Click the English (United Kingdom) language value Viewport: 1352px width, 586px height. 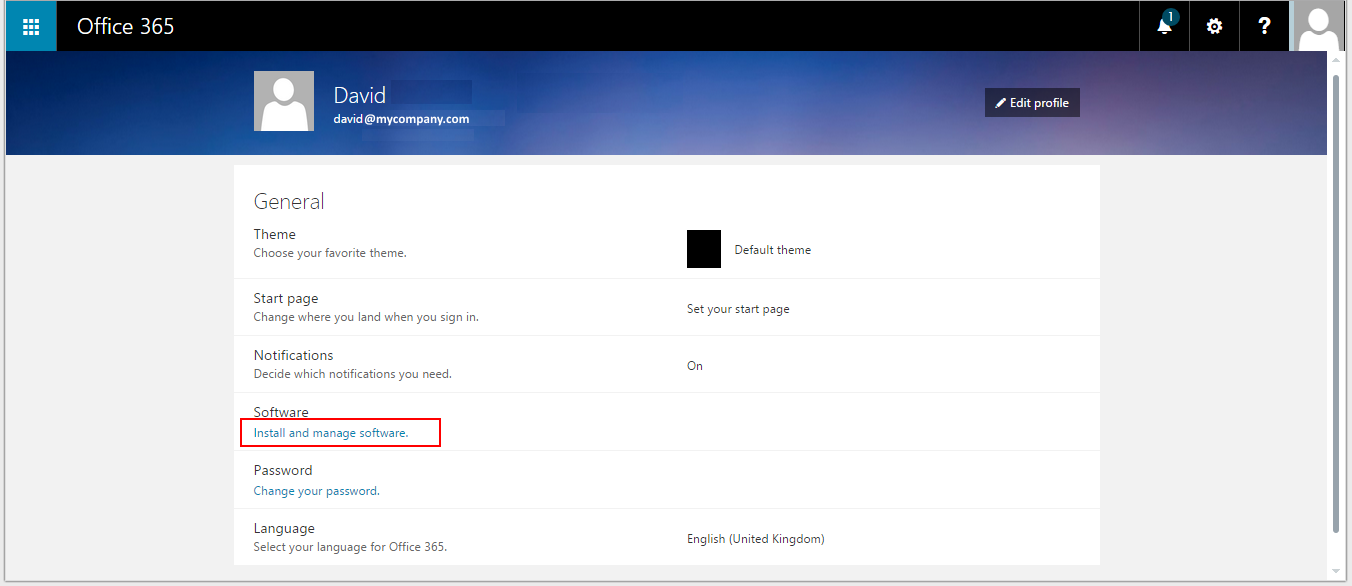pyautogui.click(x=756, y=539)
